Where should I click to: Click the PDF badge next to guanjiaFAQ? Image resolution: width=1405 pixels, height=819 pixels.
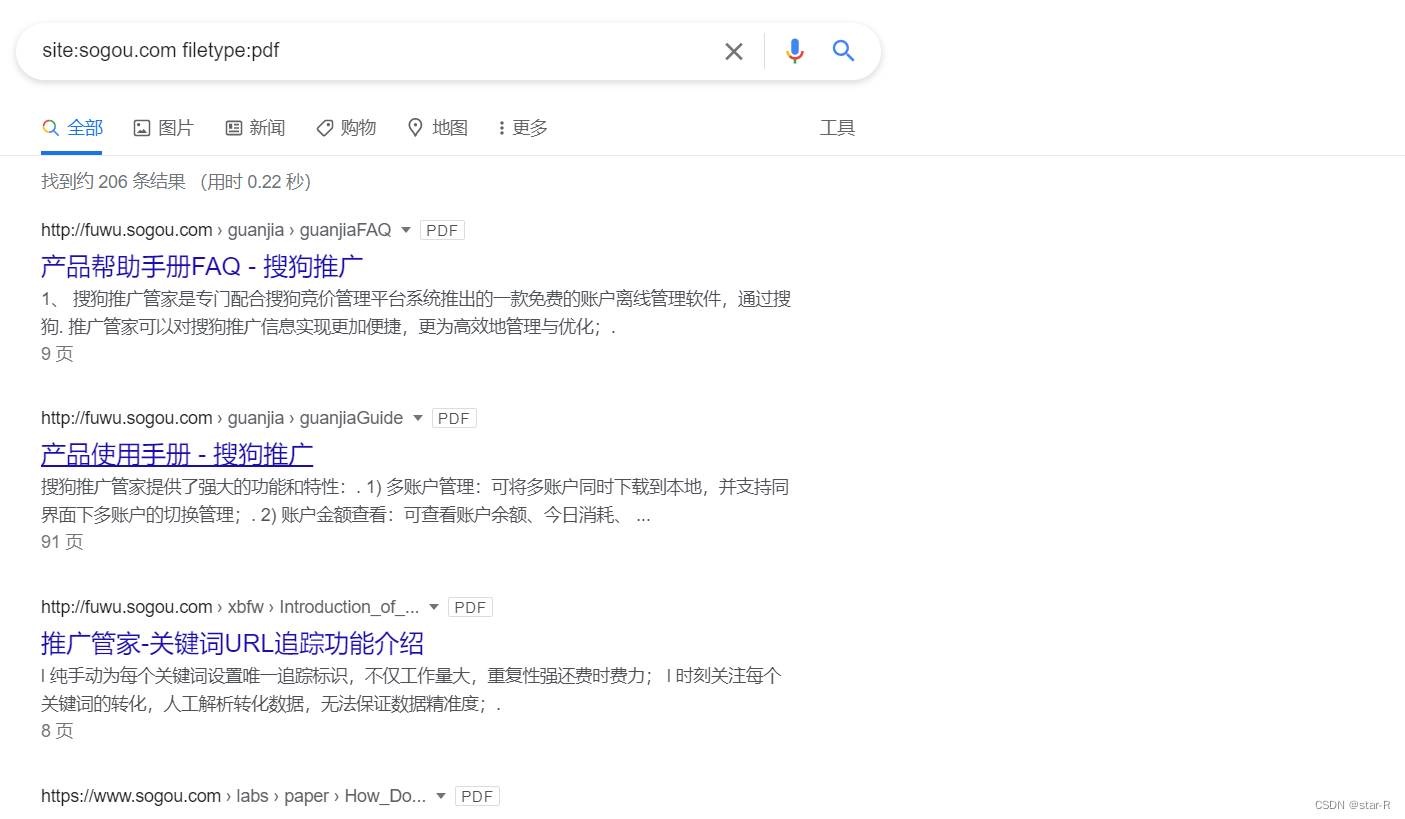tap(442, 230)
